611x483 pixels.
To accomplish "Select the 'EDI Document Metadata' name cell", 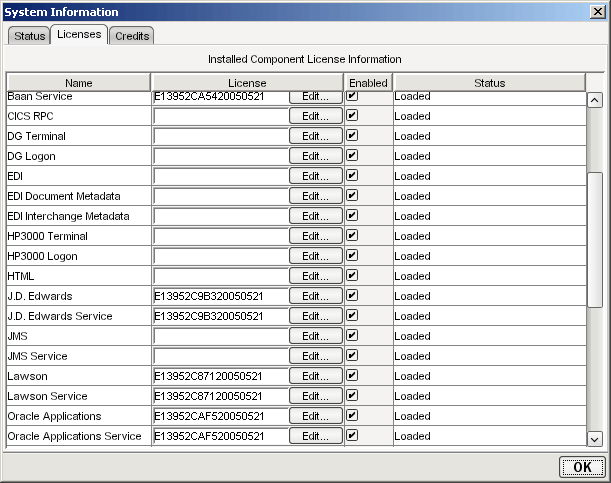I will (79, 196).
